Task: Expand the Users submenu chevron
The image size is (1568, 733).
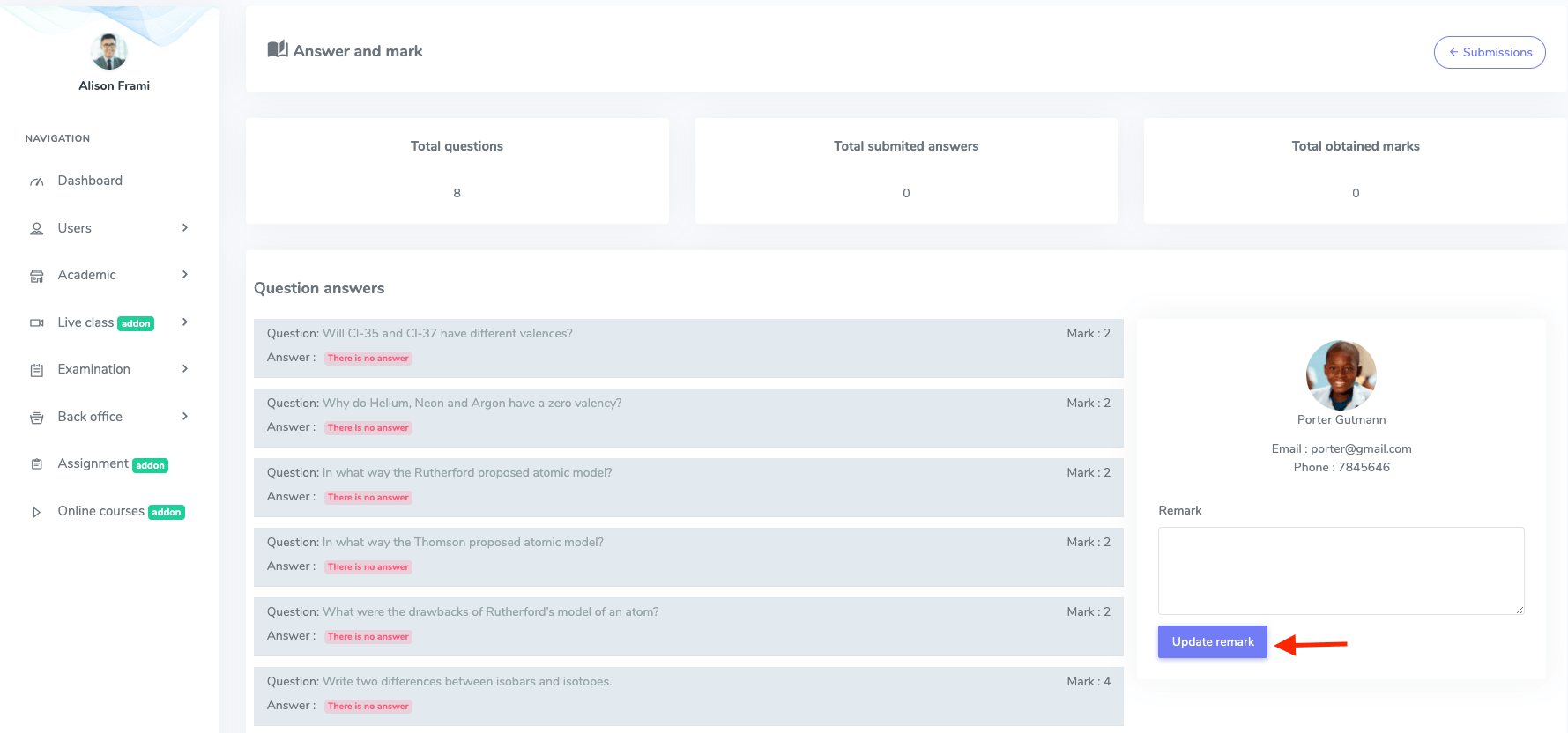Action: 185,228
